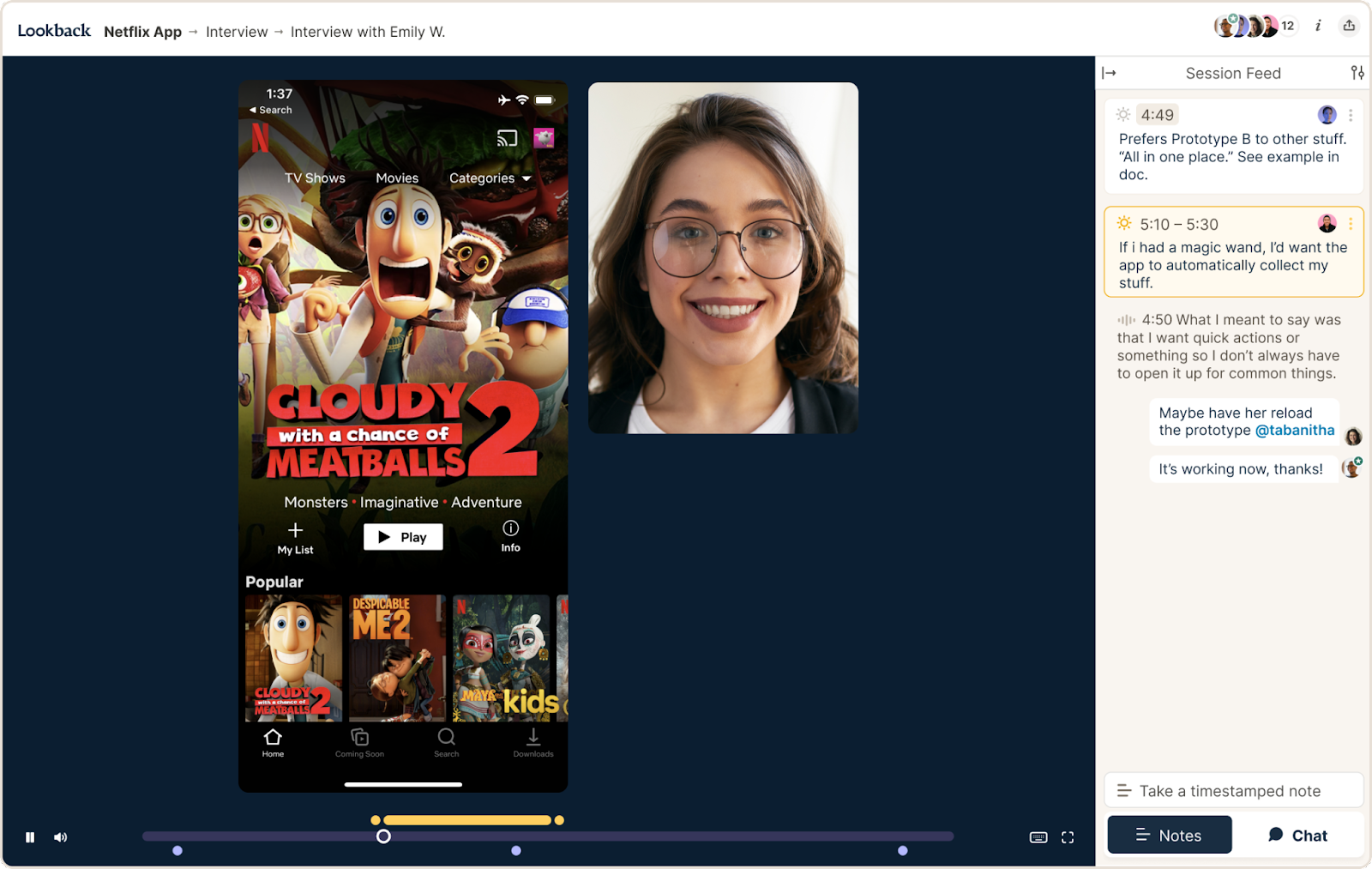
Task: Click the Take a timestamped note field
Action: click(x=1233, y=791)
